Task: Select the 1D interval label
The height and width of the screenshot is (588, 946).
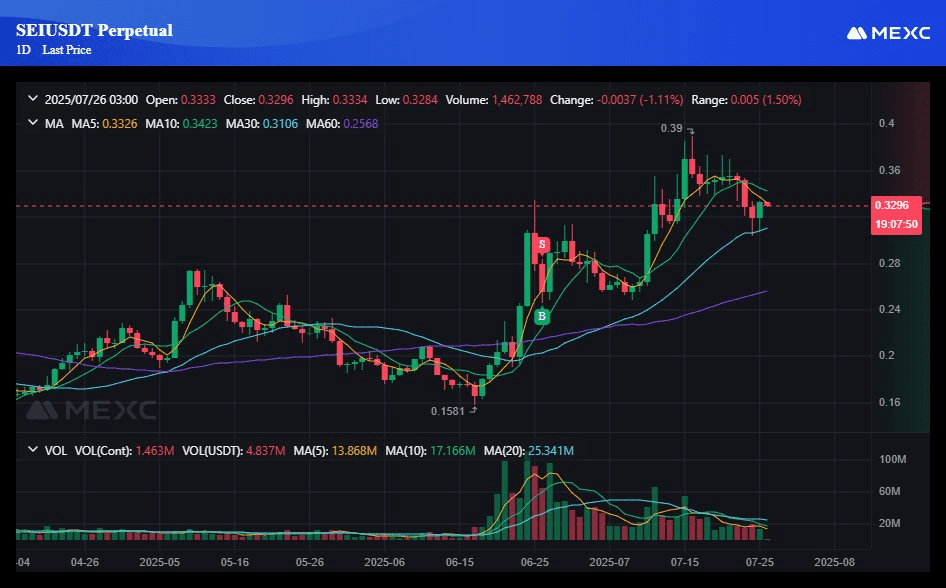Action: pyautogui.click(x=23, y=50)
